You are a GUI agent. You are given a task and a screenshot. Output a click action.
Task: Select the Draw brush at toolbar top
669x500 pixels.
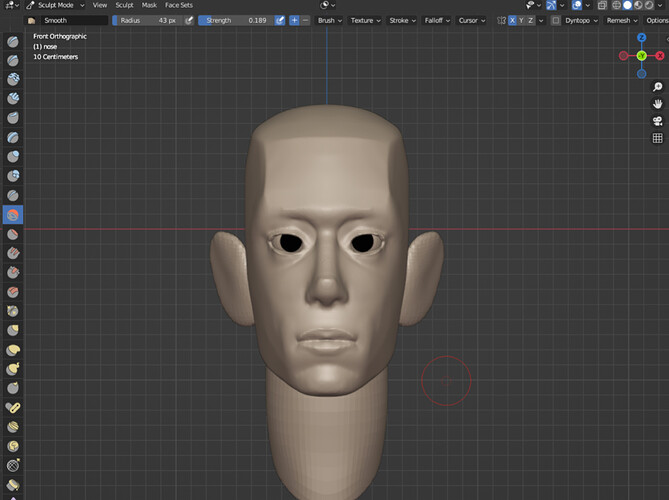(x=13, y=41)
